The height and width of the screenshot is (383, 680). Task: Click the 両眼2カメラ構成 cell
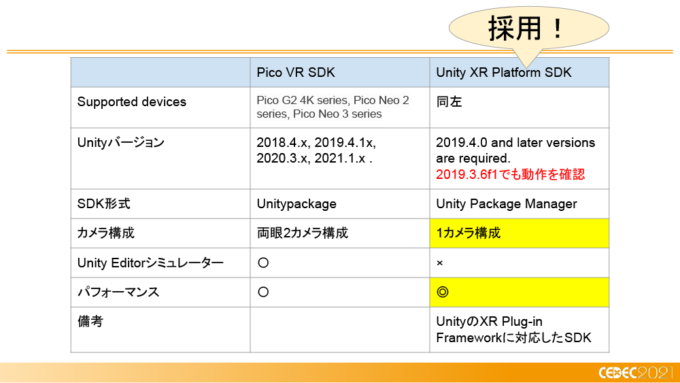pyautogui.click(x=302, y=233)
